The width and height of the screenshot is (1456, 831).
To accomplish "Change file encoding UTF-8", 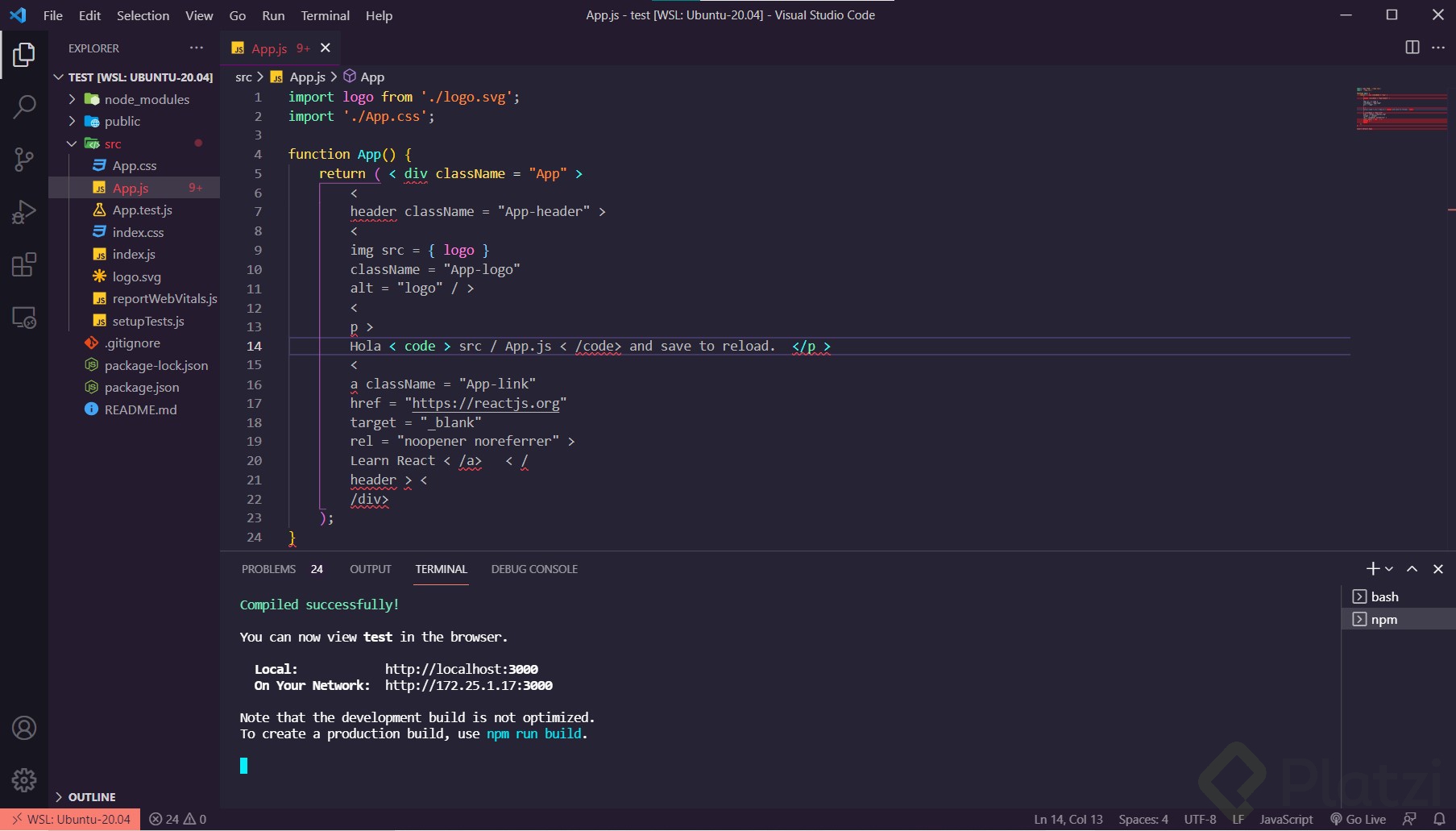I will click(1200, 820).
